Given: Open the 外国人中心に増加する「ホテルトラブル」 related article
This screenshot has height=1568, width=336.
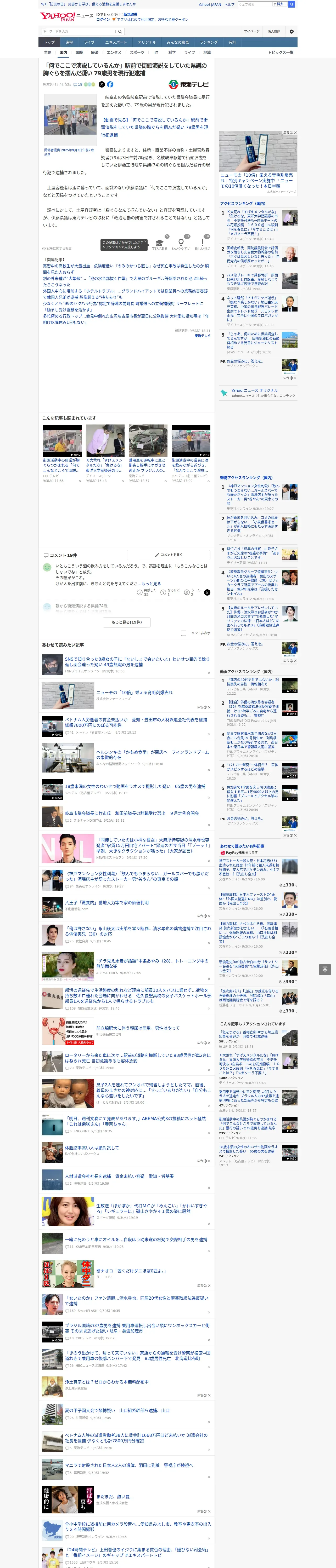Looking at the screenshot, I should click(125, 294).
